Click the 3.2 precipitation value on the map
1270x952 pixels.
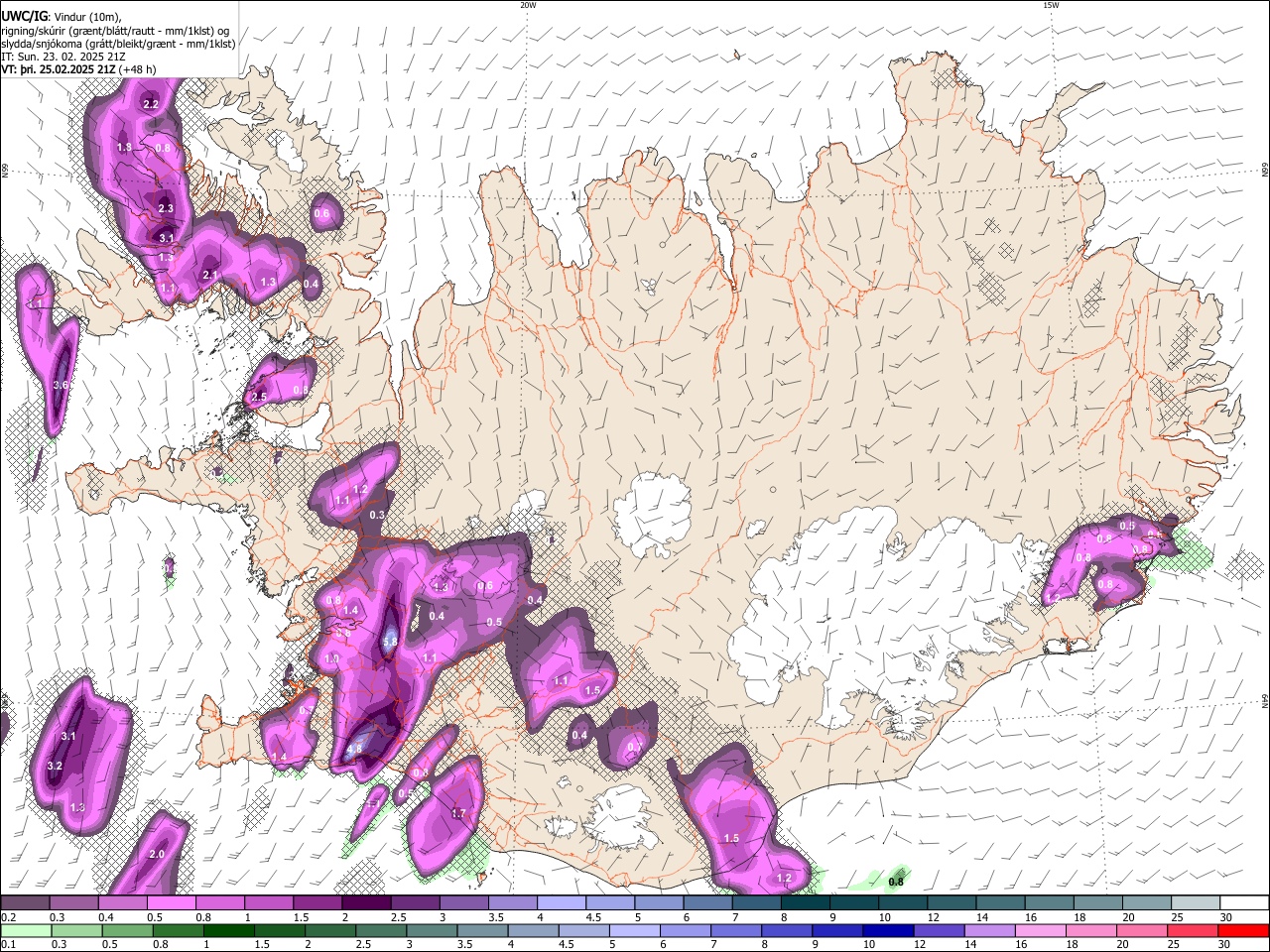click(x=55, y=767)
